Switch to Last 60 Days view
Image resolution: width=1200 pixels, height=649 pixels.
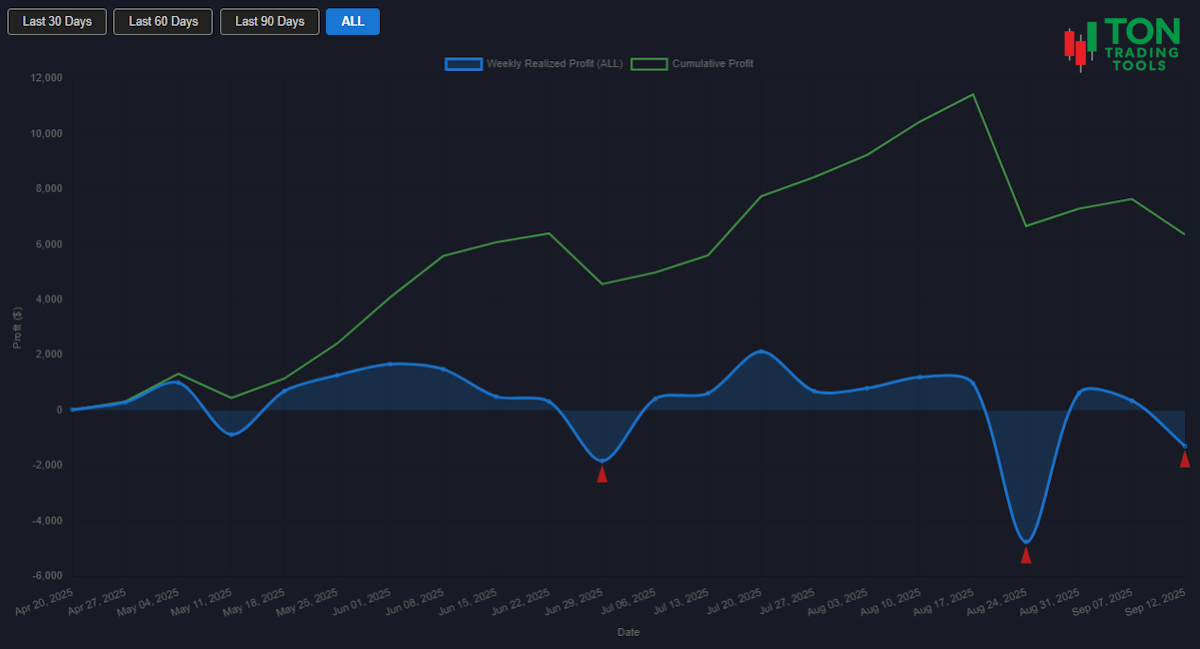tap(163, 22)
